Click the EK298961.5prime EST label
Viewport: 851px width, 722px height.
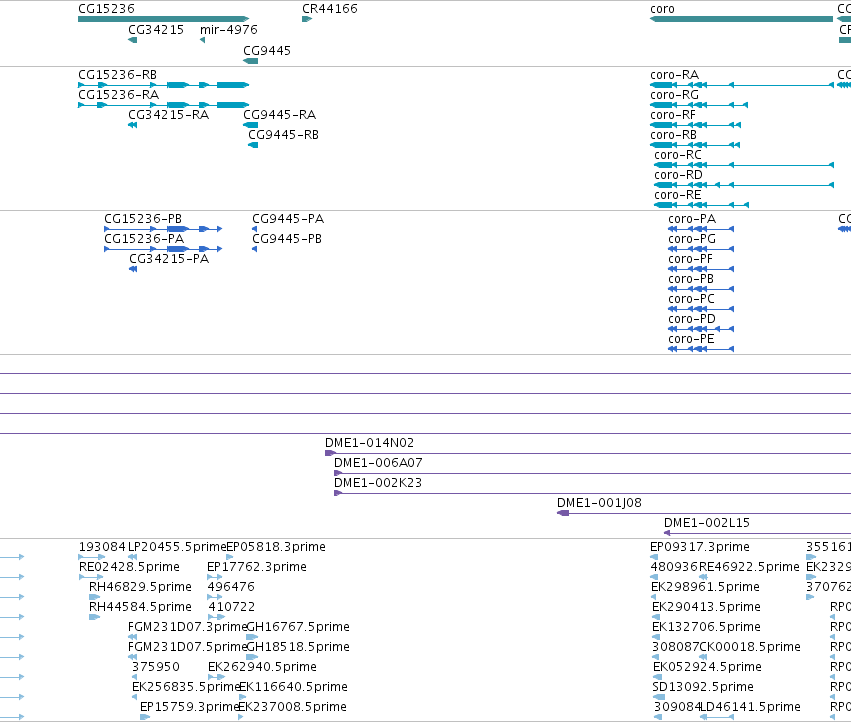pos(705,587)
